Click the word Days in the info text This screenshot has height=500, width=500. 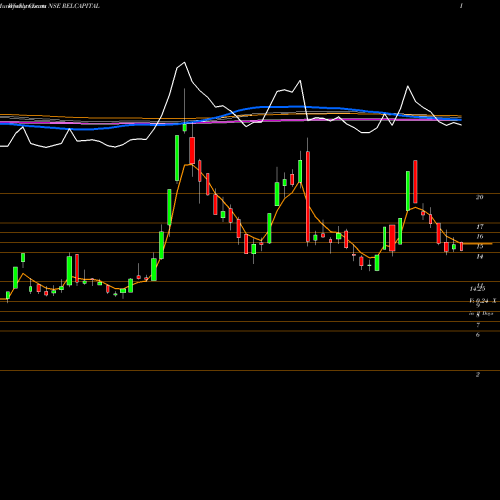[488, 314]
